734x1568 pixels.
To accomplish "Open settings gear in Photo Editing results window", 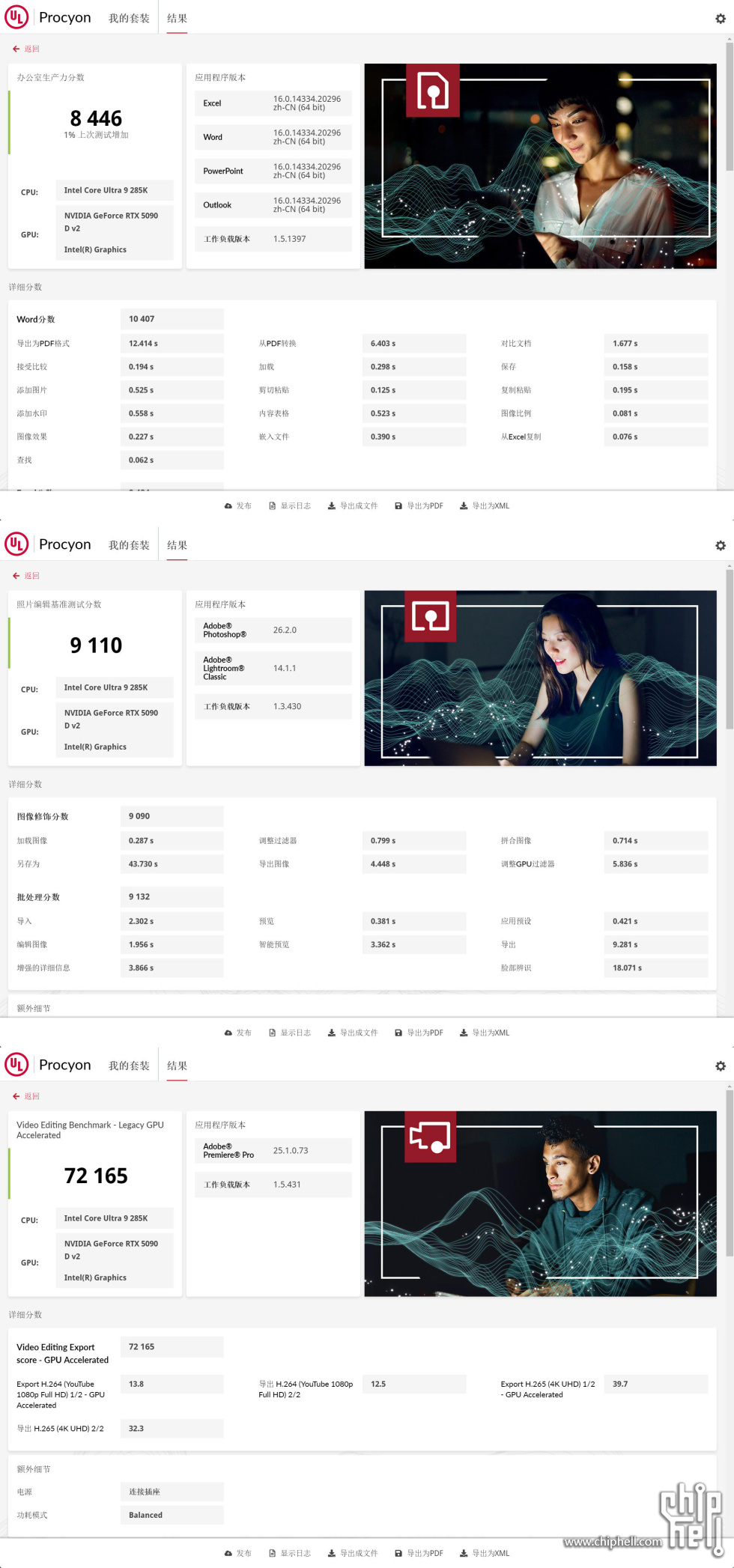I will 720,546.
